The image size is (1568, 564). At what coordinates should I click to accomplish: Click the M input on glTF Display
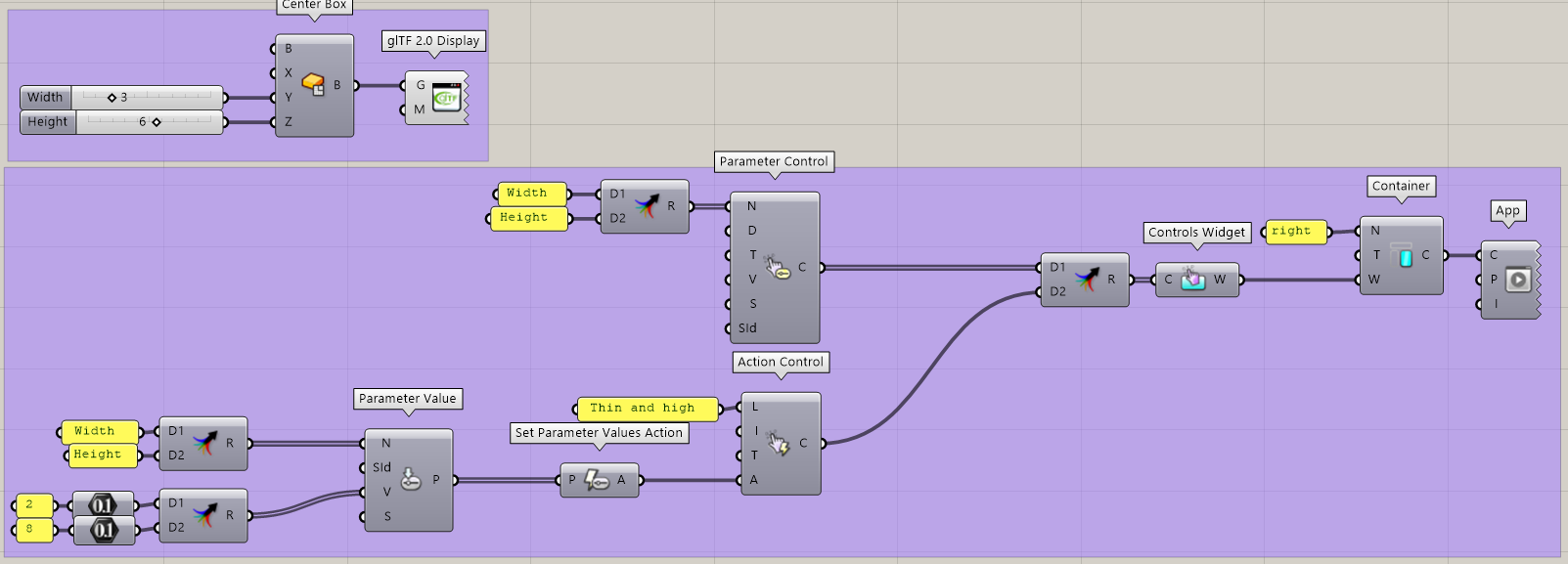(419, 109)
